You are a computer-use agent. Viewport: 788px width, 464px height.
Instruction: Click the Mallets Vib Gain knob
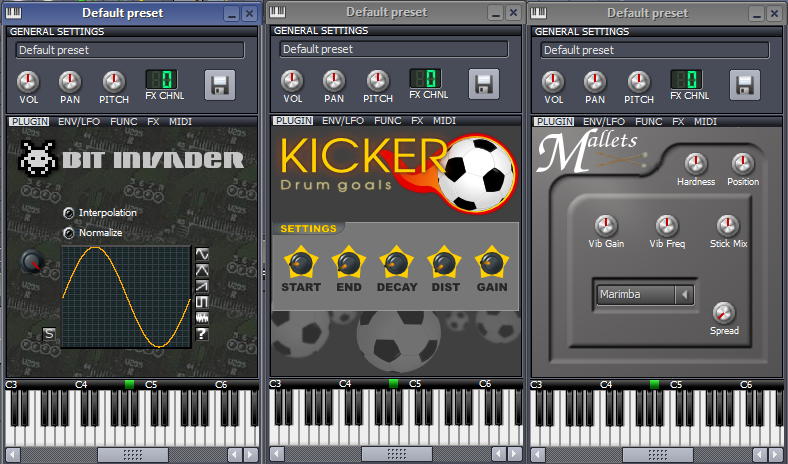[x=606, y=226]
